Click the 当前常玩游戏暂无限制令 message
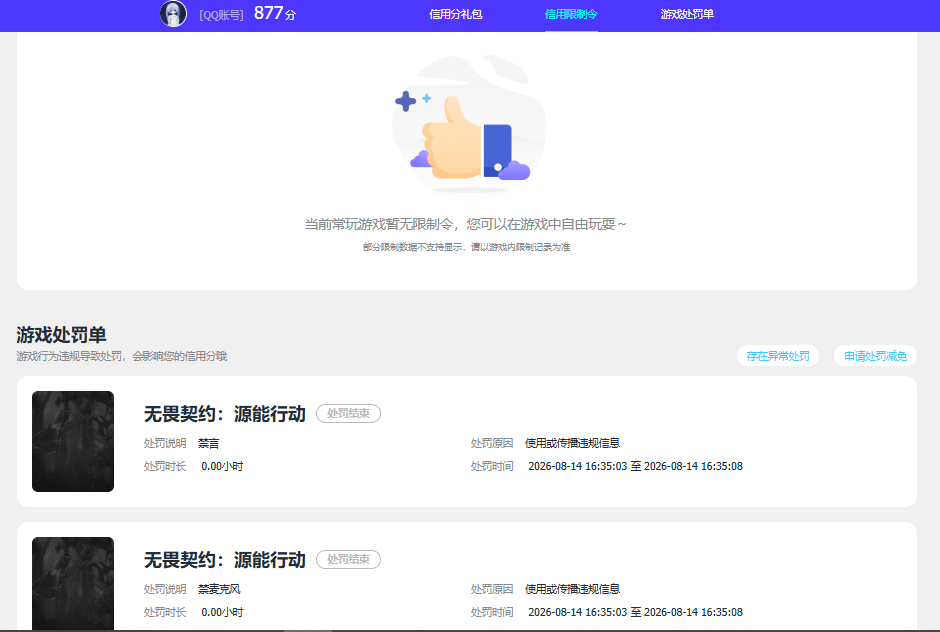 (465, 224)
